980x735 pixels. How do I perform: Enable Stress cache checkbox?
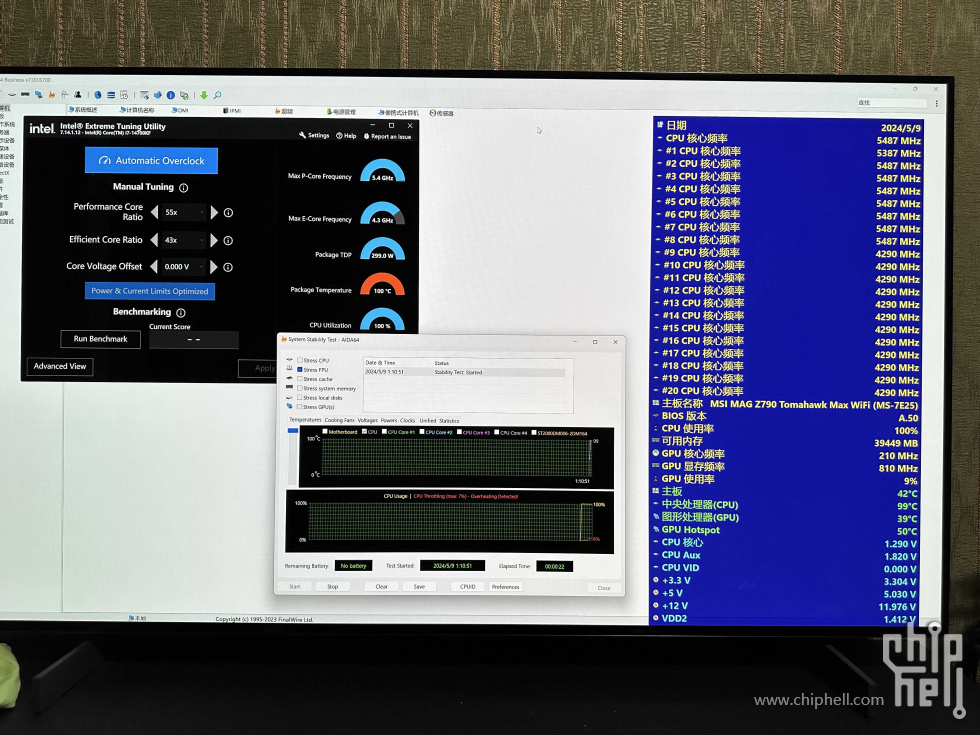tap(300, 379)
